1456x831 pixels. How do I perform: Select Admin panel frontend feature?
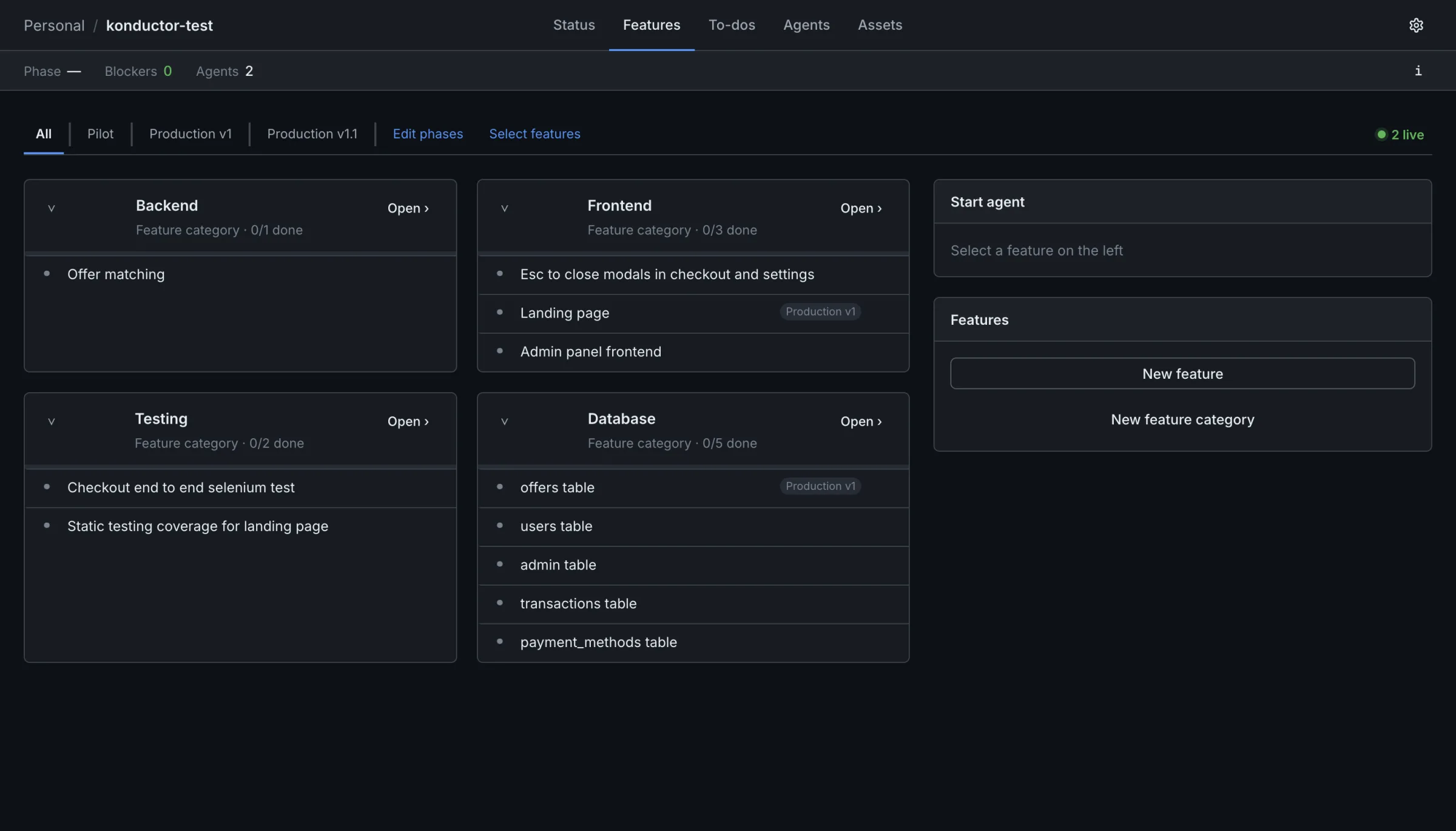(693, 352)
